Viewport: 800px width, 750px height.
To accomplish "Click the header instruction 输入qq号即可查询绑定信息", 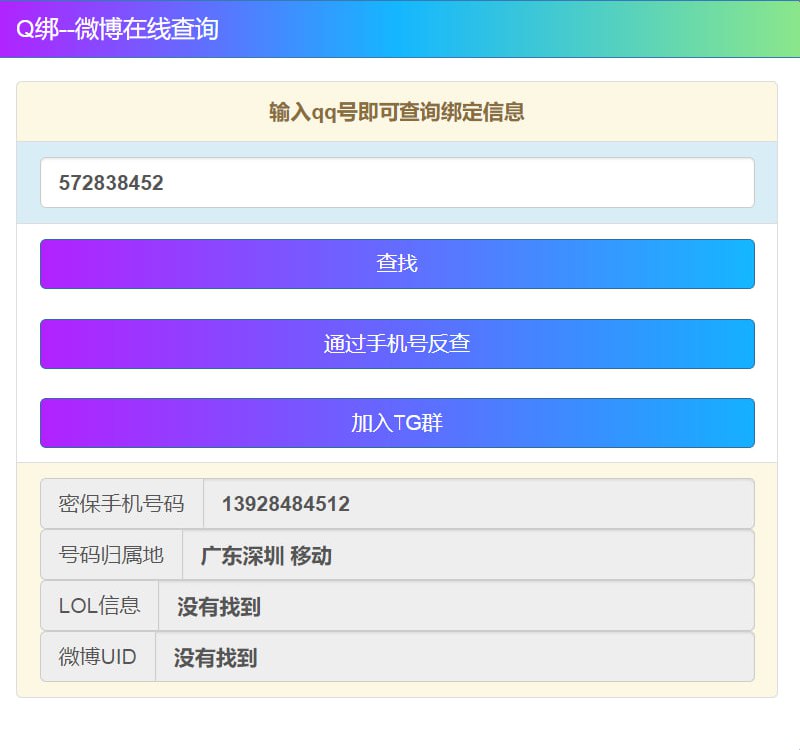I will 396,113.
